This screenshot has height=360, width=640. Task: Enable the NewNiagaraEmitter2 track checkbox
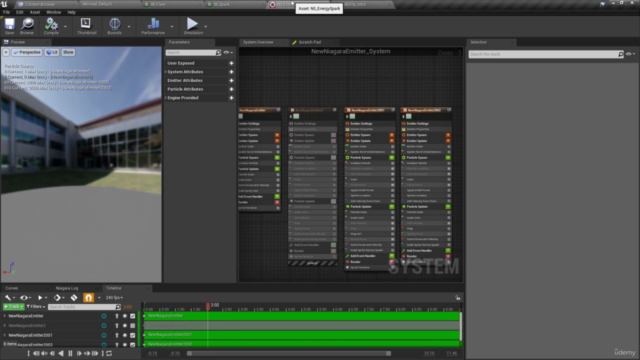[x=133, y=326]
